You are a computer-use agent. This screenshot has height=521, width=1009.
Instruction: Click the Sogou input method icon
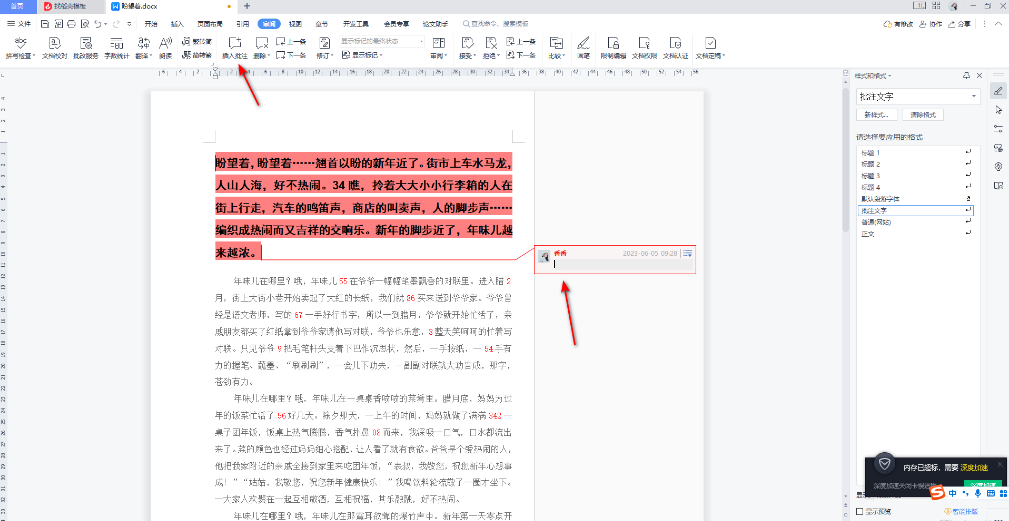click(939, 493)
